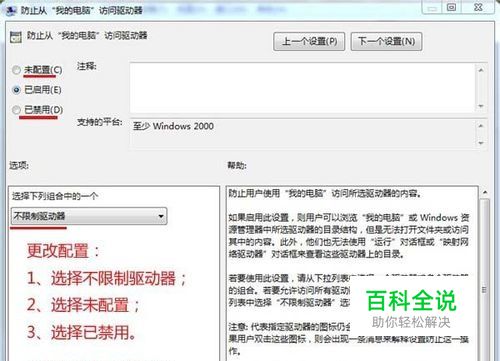Click the 选项: label
This screenshot has height=361, width=500.
click(x=19, y=165)
